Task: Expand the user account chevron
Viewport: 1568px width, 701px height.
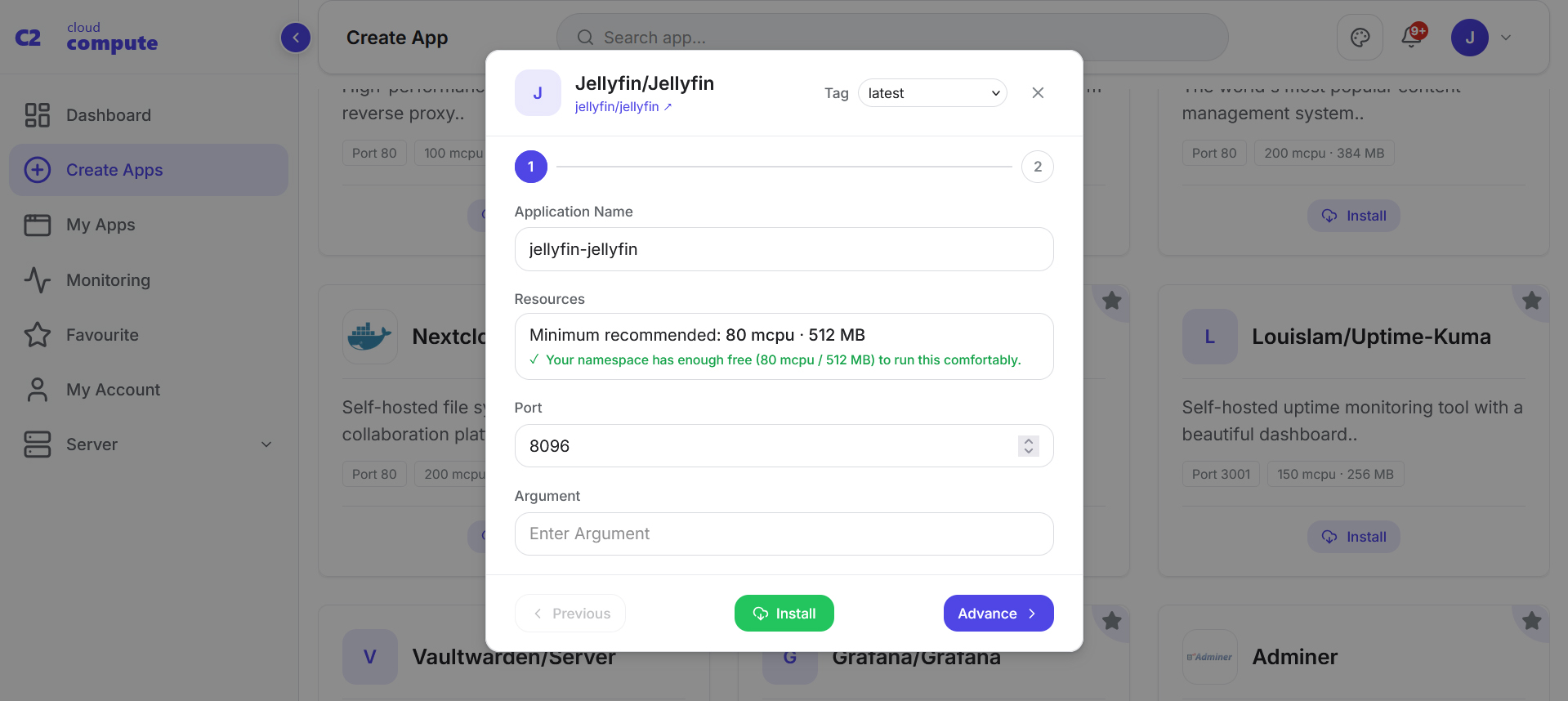Action: pyautogui.click(x=1506, y=38)
